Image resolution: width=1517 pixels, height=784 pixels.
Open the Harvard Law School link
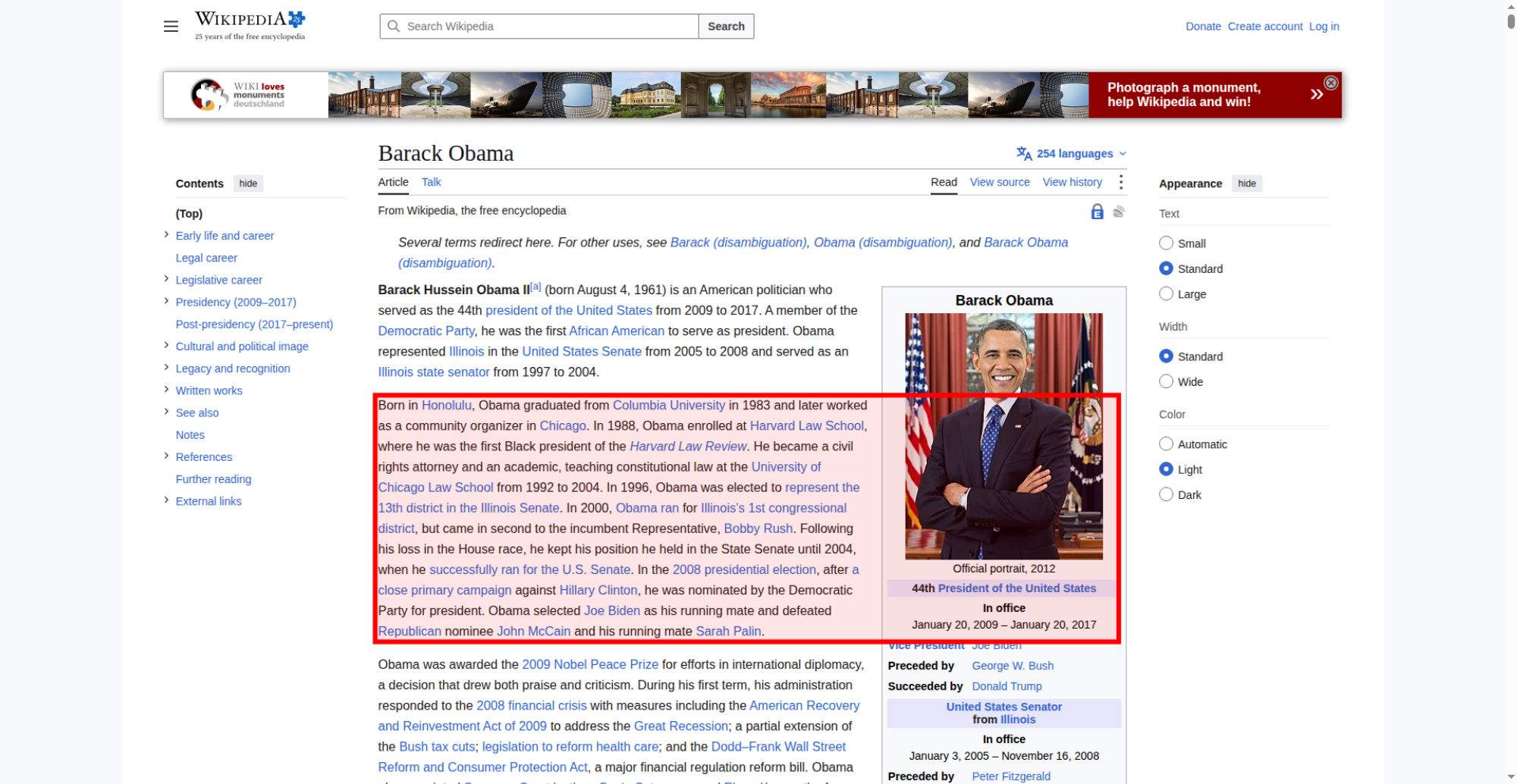(x=806, y=425)
